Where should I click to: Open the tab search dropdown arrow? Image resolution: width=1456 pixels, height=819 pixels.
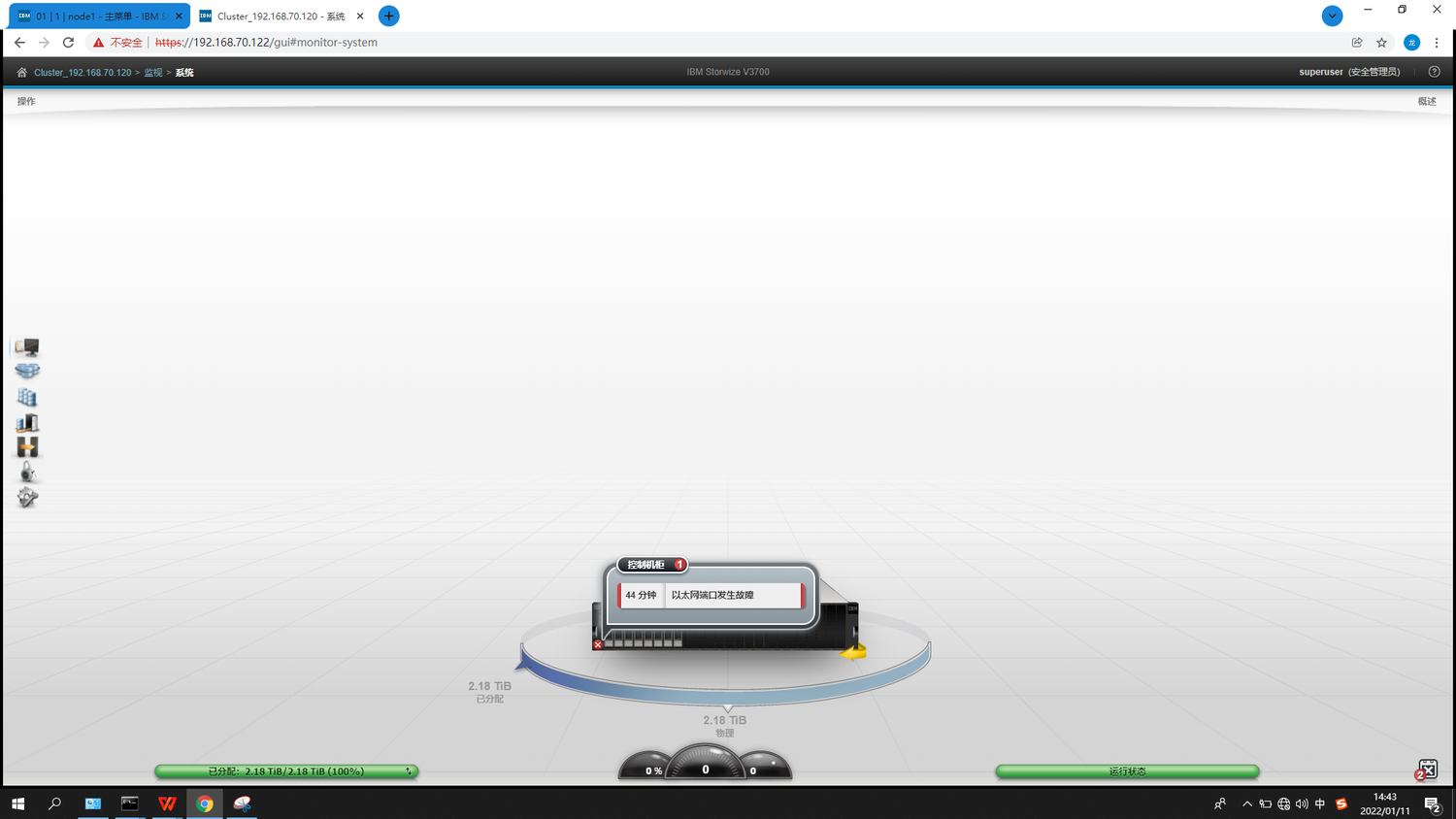1332,16
